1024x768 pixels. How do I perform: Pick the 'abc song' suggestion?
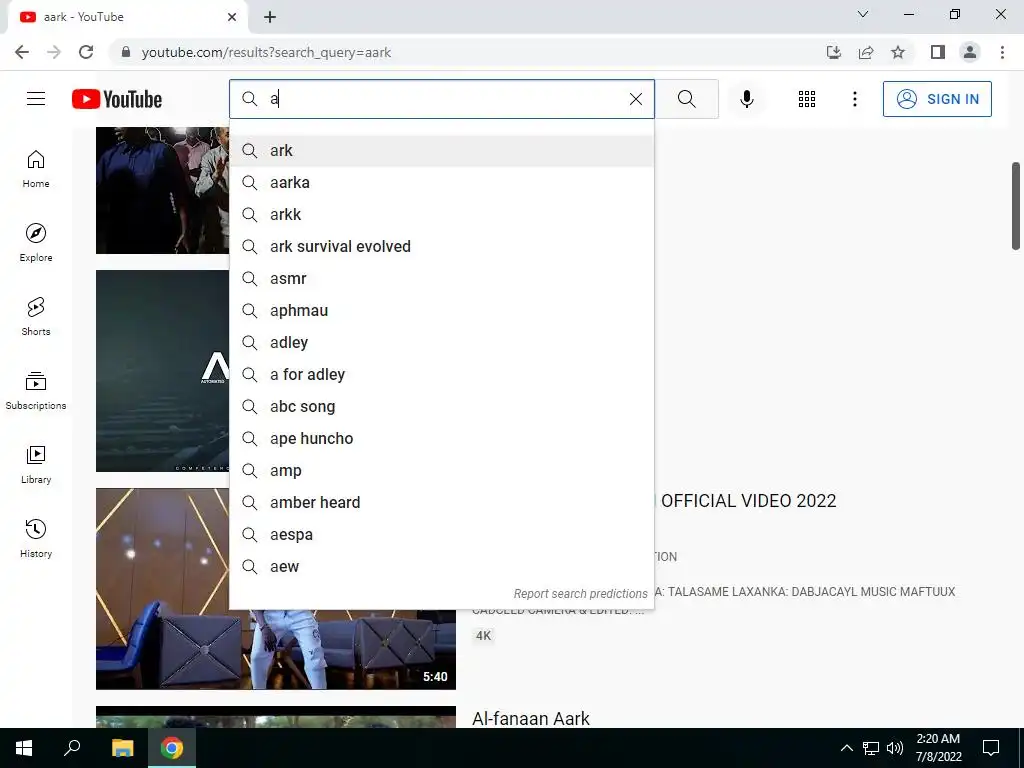441,407
